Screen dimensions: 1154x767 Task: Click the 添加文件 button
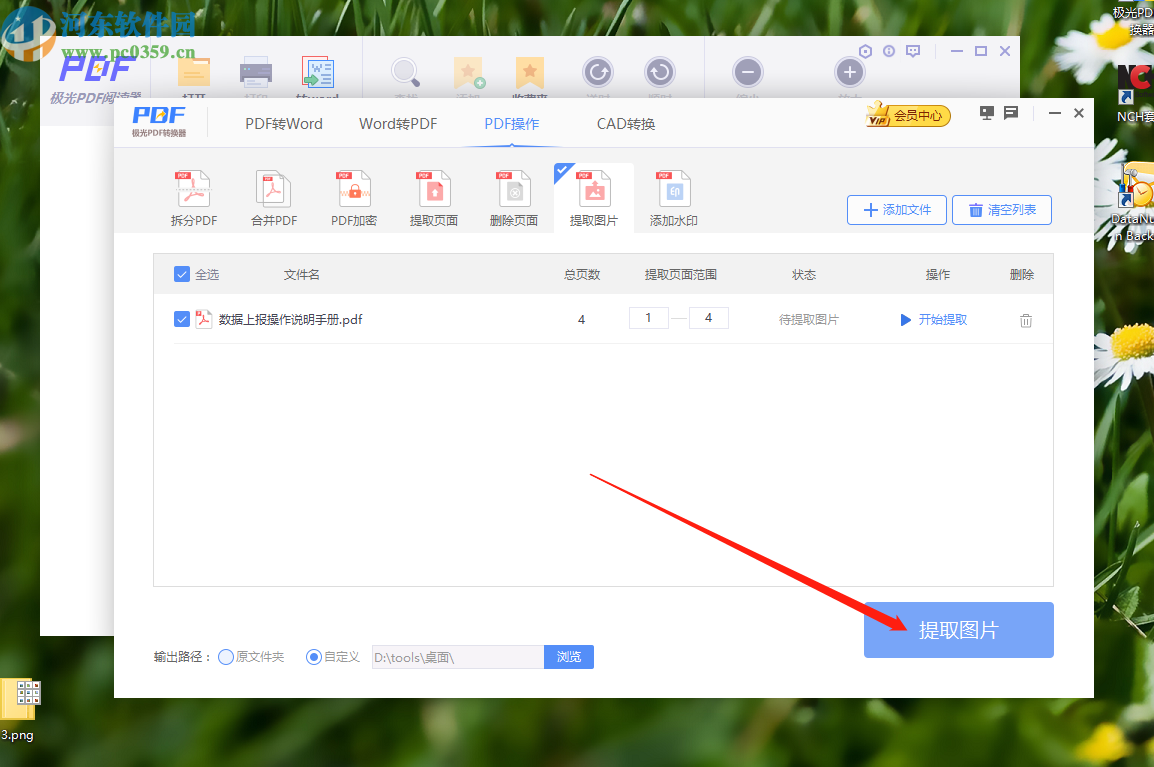point(896,210)
